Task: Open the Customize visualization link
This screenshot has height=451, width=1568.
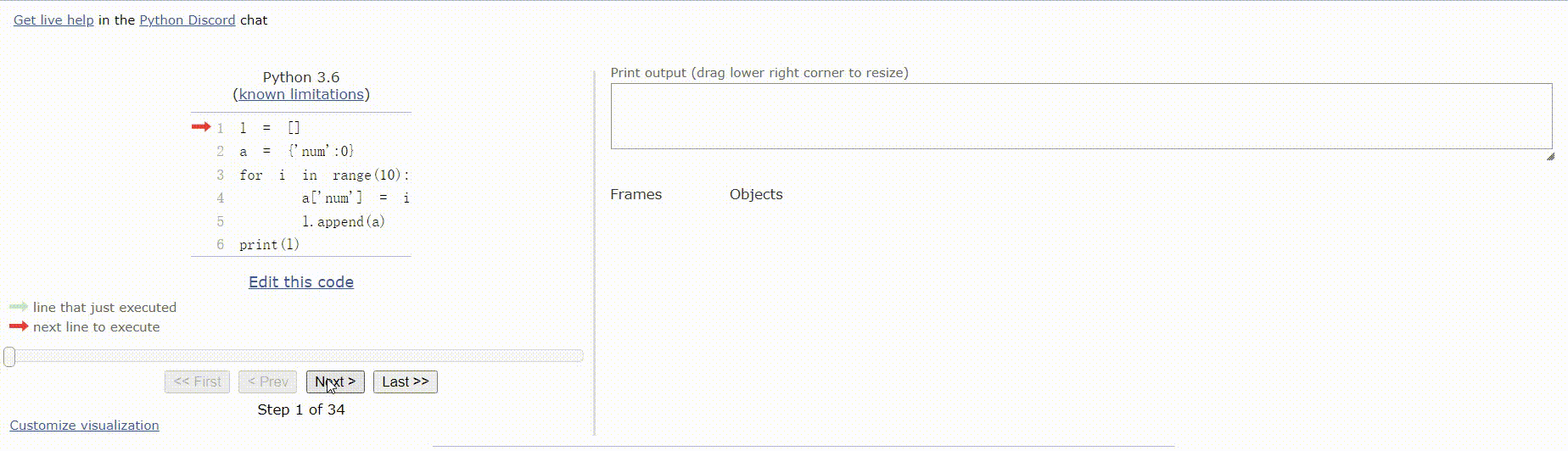Action: (84, 426)
